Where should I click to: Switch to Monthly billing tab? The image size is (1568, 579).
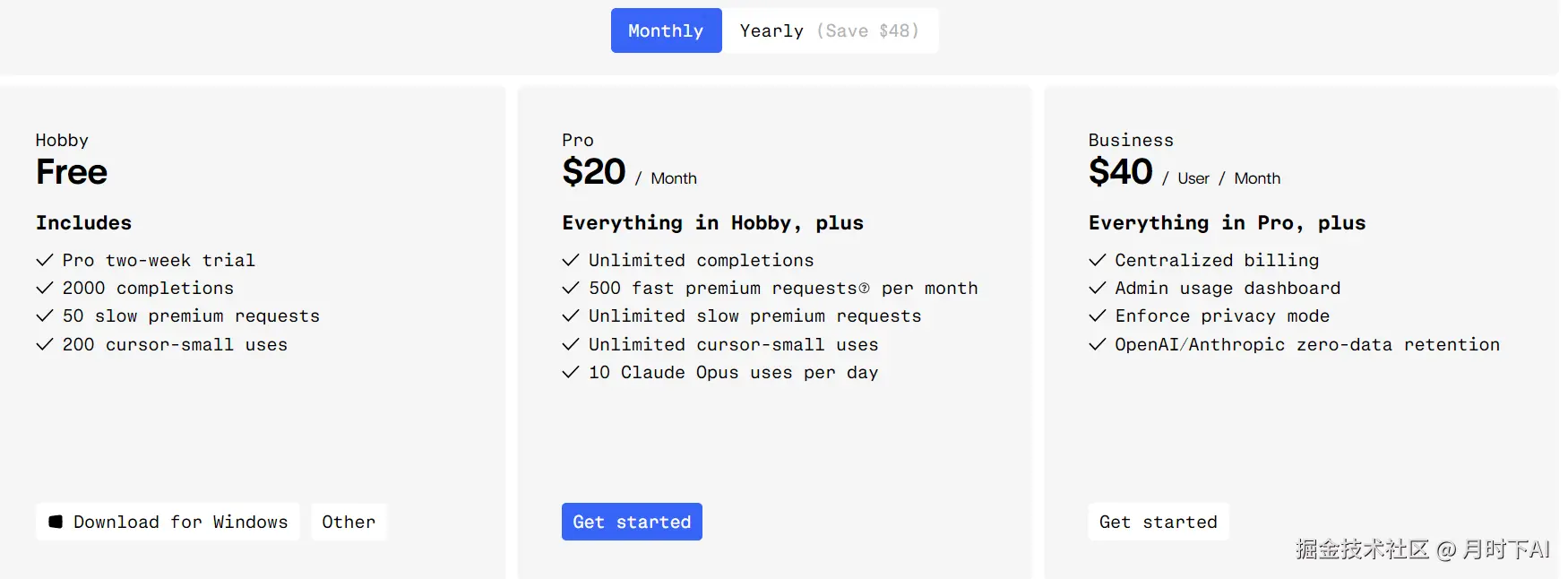click(666, 30)
